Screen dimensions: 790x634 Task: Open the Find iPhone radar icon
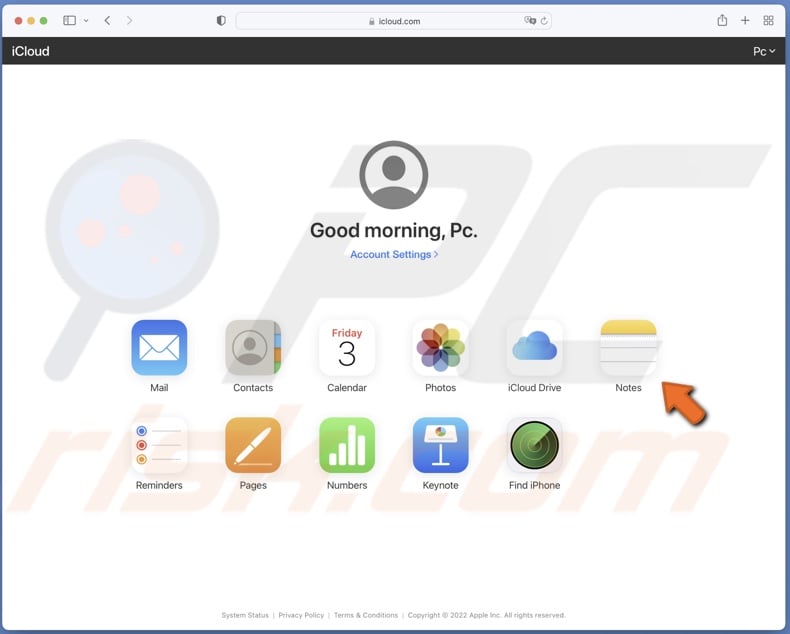click(535, 445)
